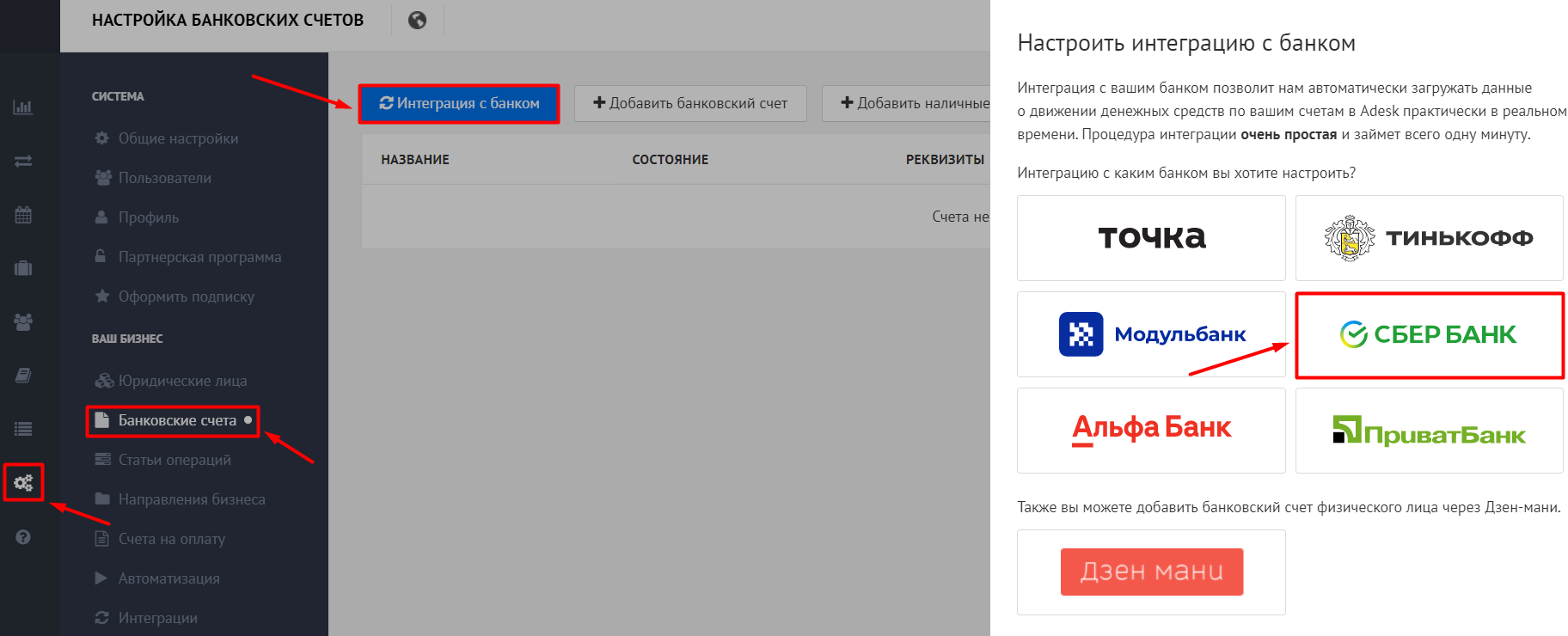Screen dimensions: 1568x636
Task: Open the briefcase projects sidebar icon
Action: (x=23, y=268)
